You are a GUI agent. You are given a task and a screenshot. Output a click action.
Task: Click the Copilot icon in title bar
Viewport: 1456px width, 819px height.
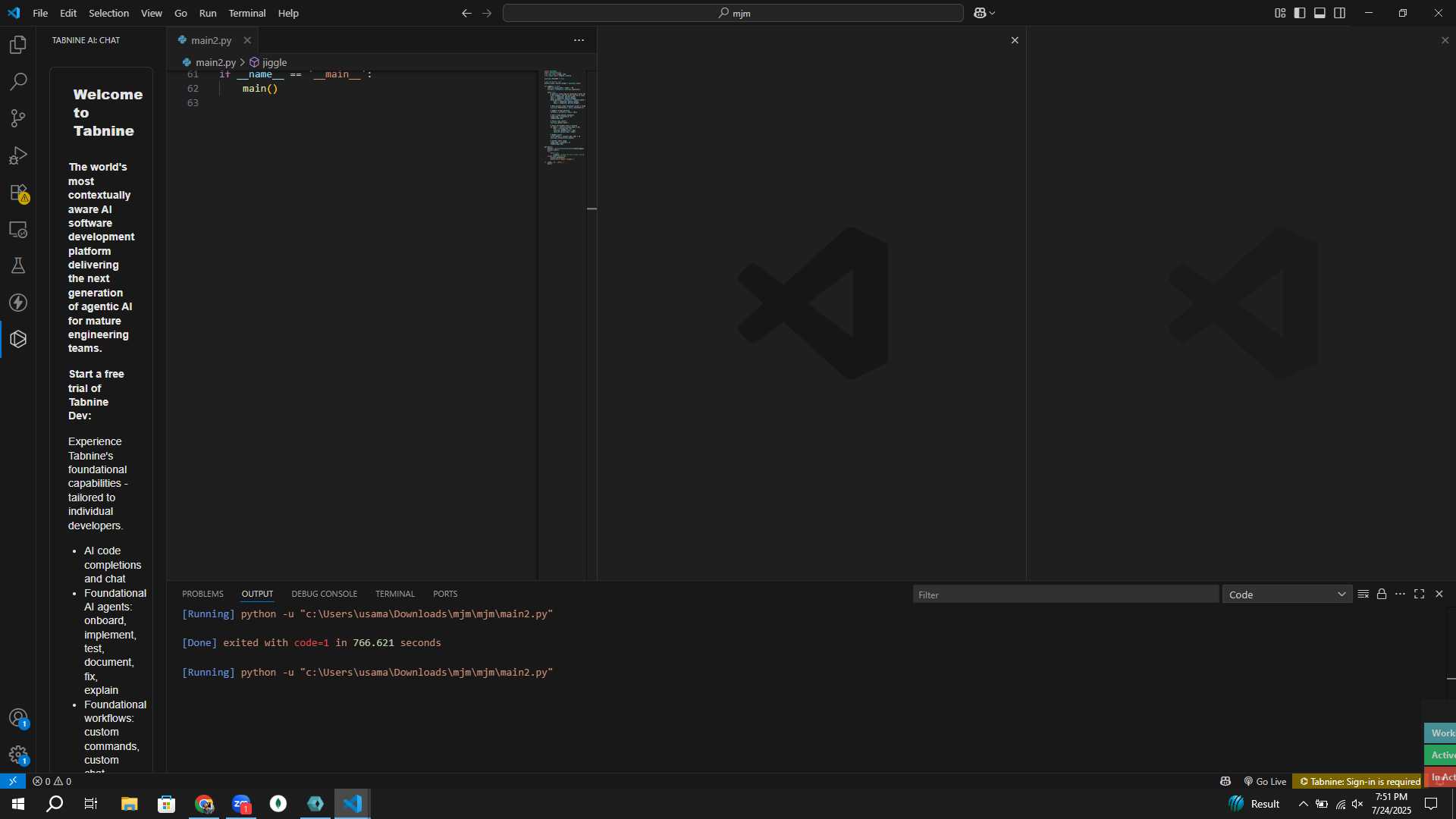(x=980, y=13)
